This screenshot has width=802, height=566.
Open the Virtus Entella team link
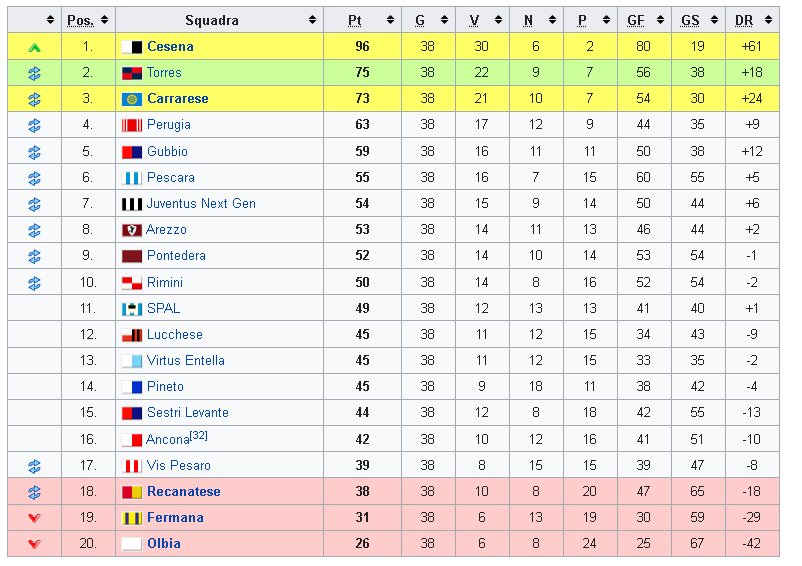[x=186, y=361]
